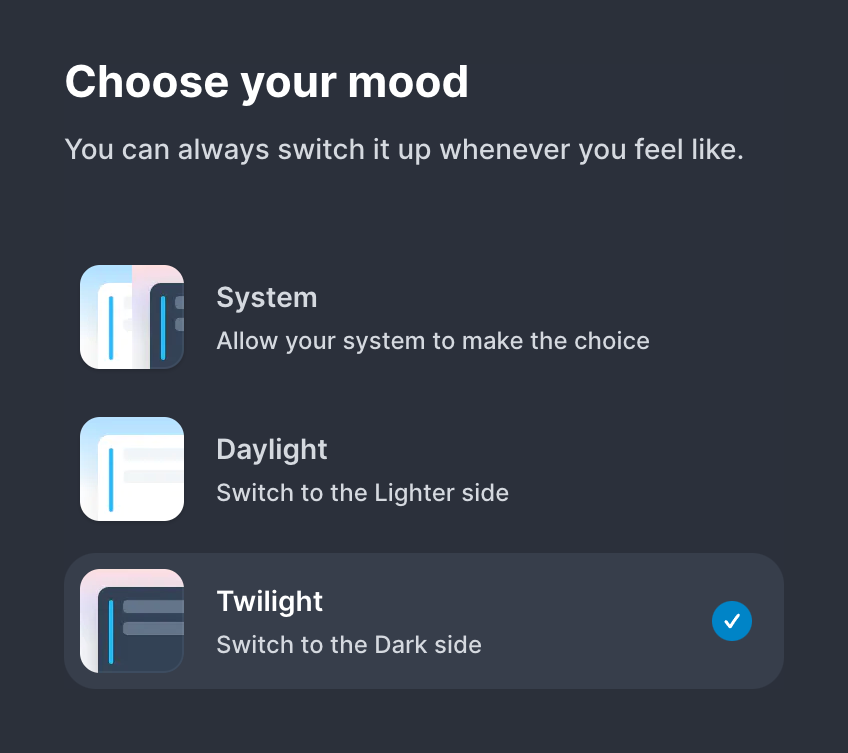Click 'Allow your system to make the choice'

click(433, 341)
